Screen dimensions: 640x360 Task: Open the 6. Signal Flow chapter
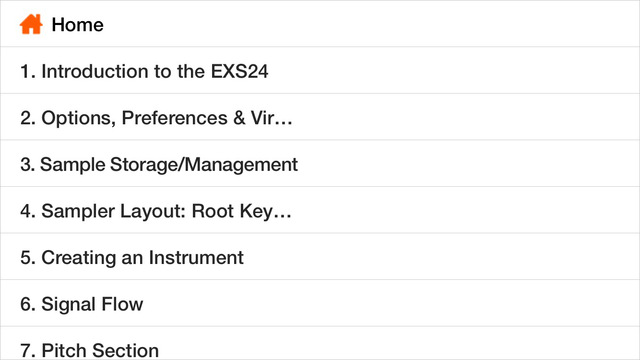(320, 303)
